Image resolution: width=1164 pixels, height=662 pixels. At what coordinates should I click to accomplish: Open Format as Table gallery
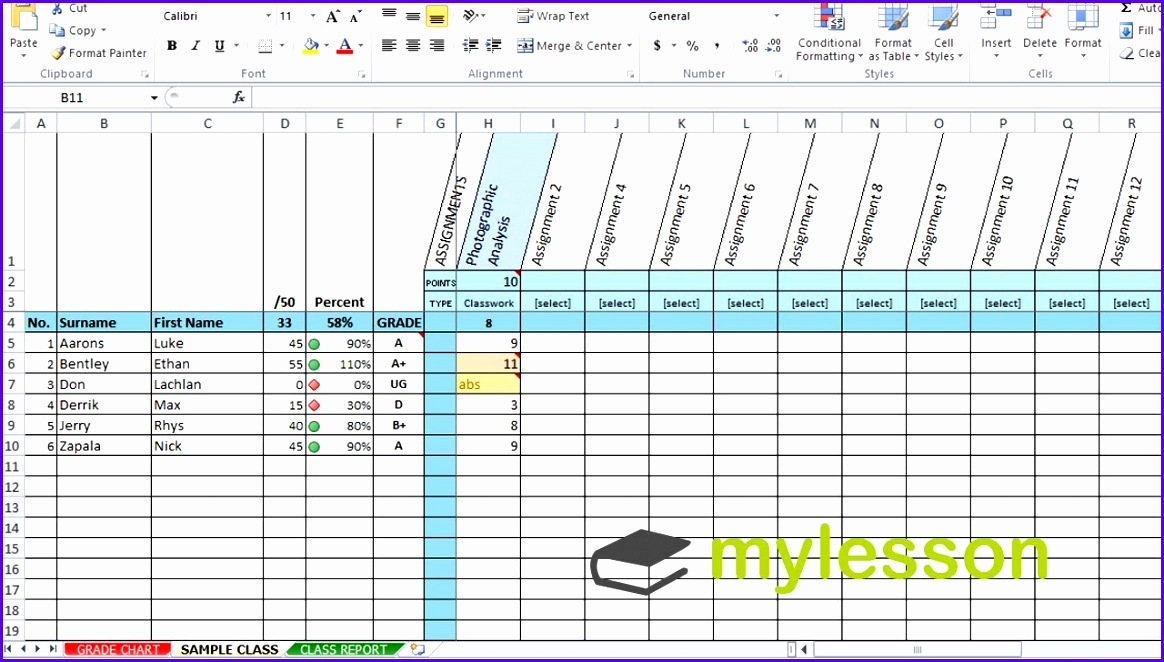click(x=893, y=32)
